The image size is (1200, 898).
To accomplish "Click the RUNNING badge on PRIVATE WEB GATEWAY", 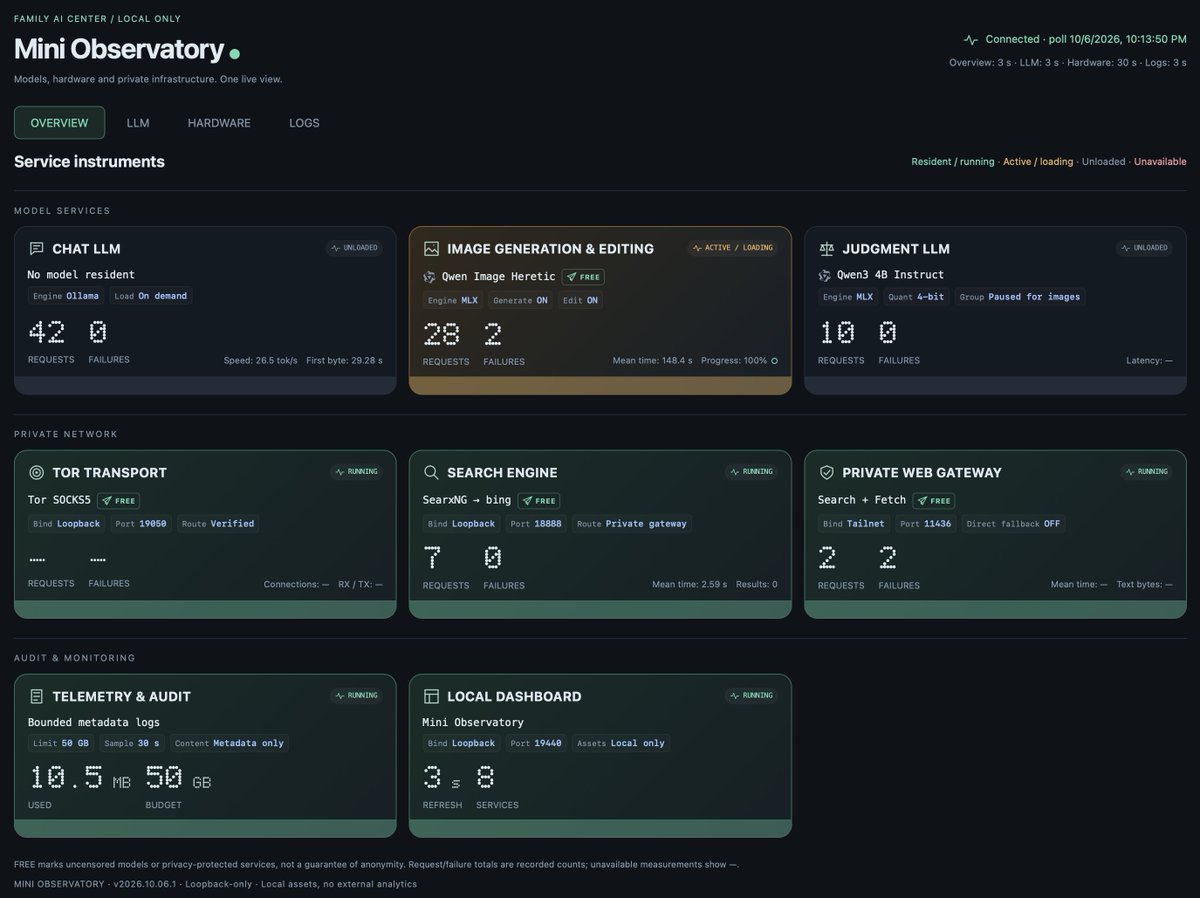I will coord(1146,472).
